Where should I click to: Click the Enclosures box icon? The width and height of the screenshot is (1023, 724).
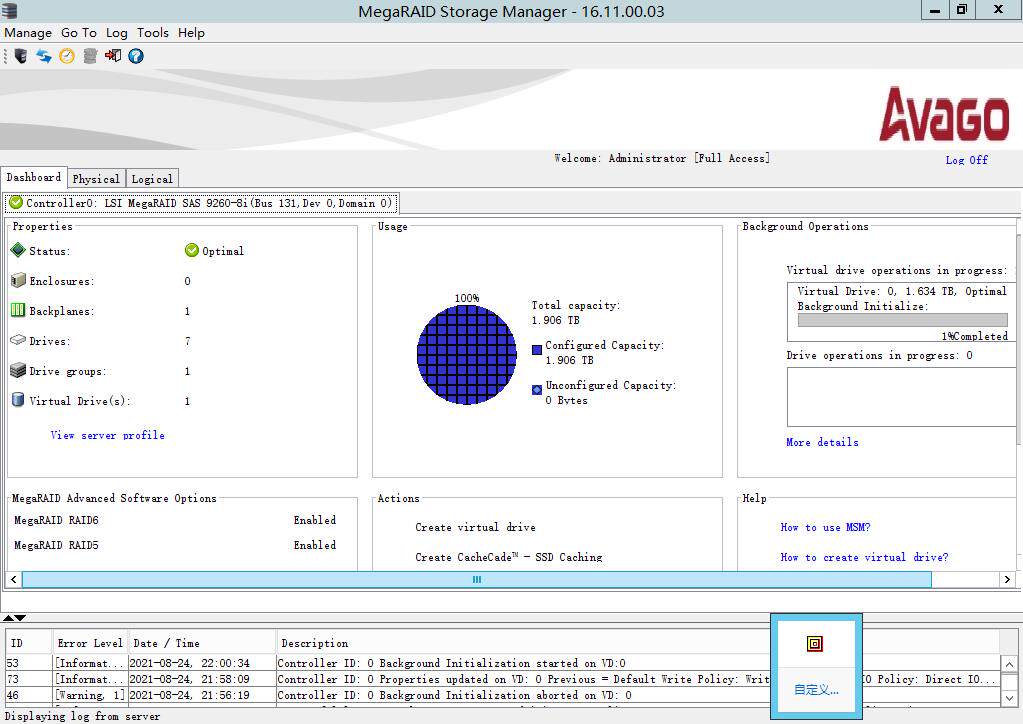(18, 280)
